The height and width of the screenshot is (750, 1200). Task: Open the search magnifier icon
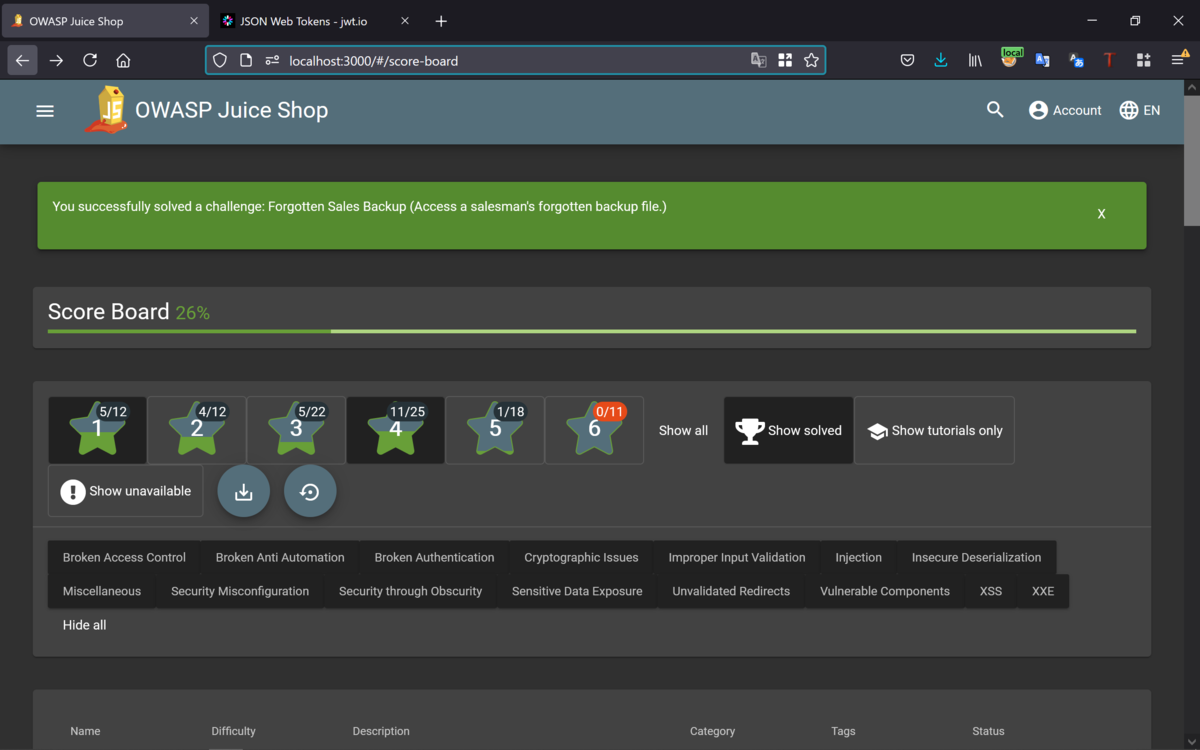[995, 110]
